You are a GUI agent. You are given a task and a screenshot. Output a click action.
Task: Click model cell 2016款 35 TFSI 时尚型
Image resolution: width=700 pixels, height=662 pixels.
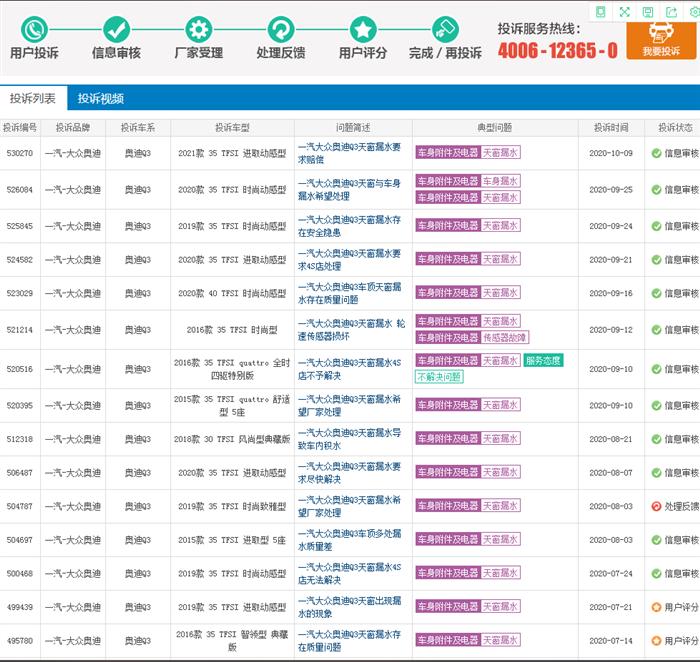[x=232, y=330]
